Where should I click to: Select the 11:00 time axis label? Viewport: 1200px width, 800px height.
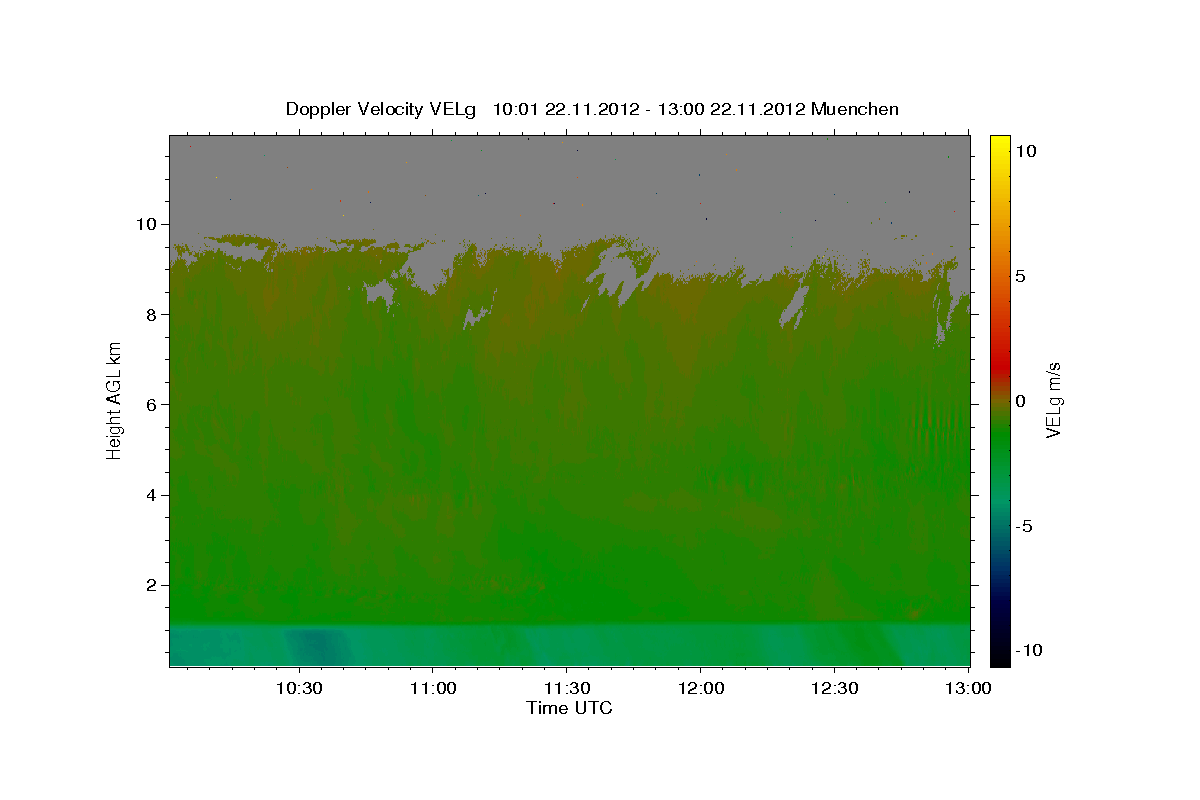pos(433,688)
